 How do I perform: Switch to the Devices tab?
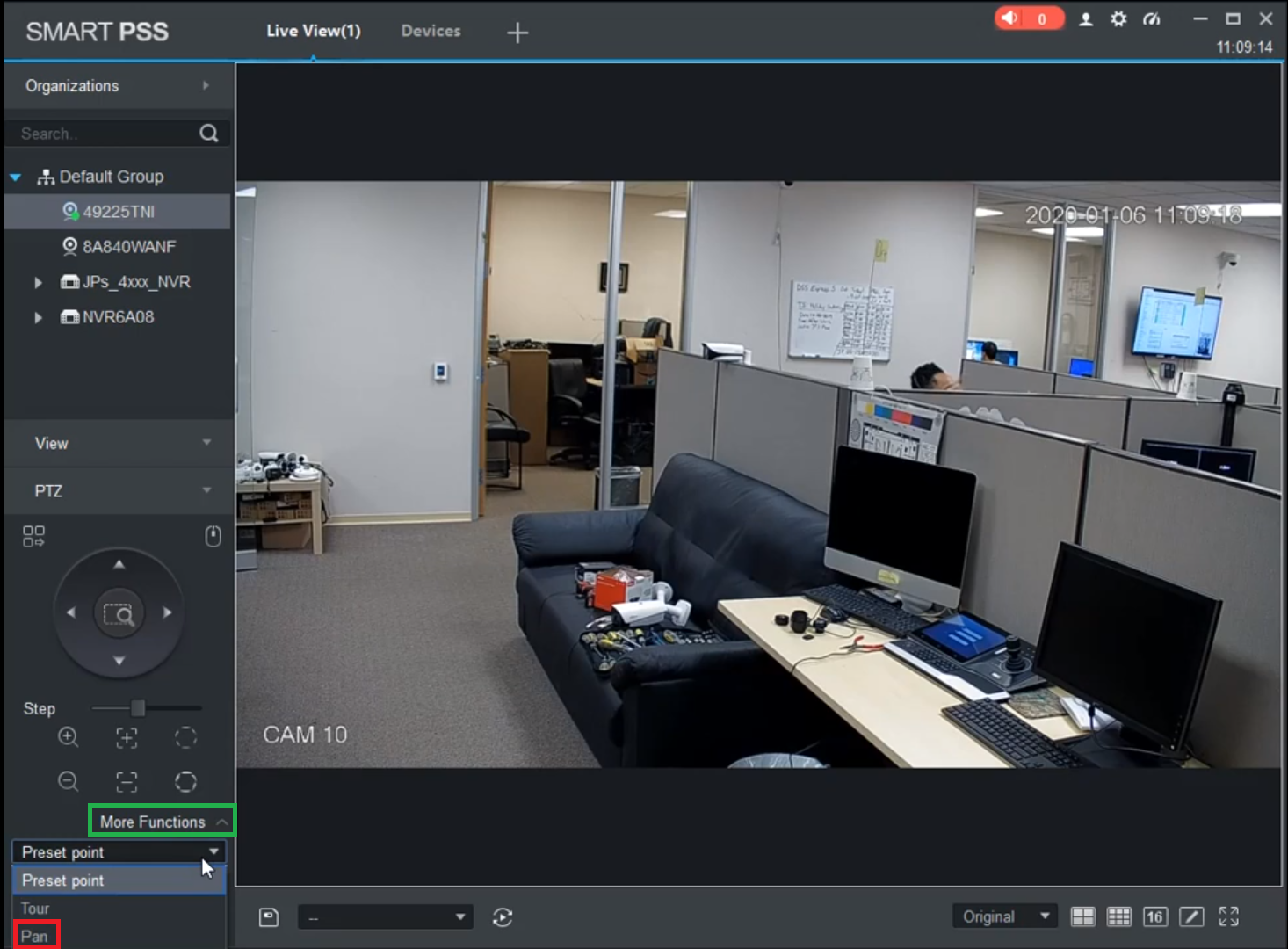[x=431, y=31]
